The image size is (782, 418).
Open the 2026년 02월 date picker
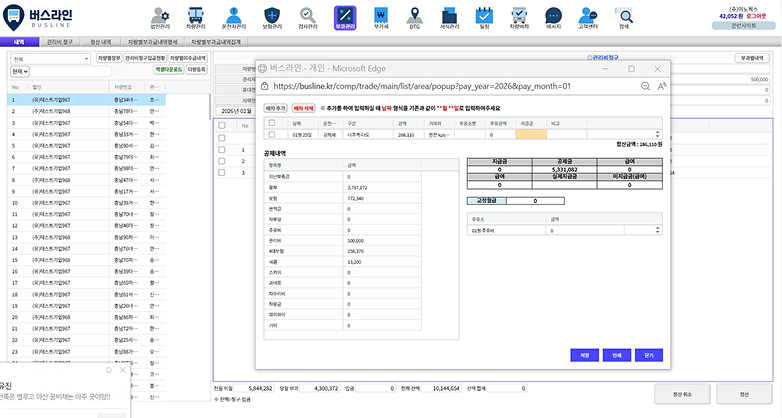point(237,110)
